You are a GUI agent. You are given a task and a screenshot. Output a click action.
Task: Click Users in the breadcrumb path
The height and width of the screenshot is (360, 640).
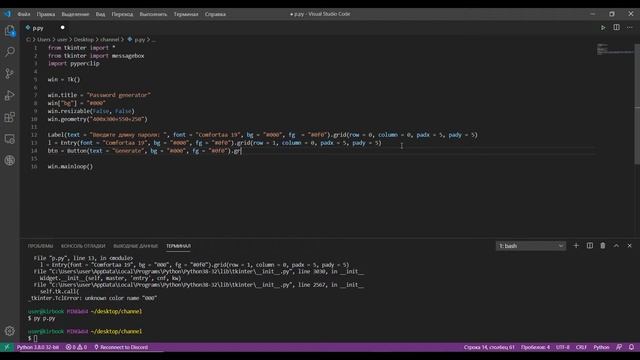pyautogui.click(x=44, y=40)
